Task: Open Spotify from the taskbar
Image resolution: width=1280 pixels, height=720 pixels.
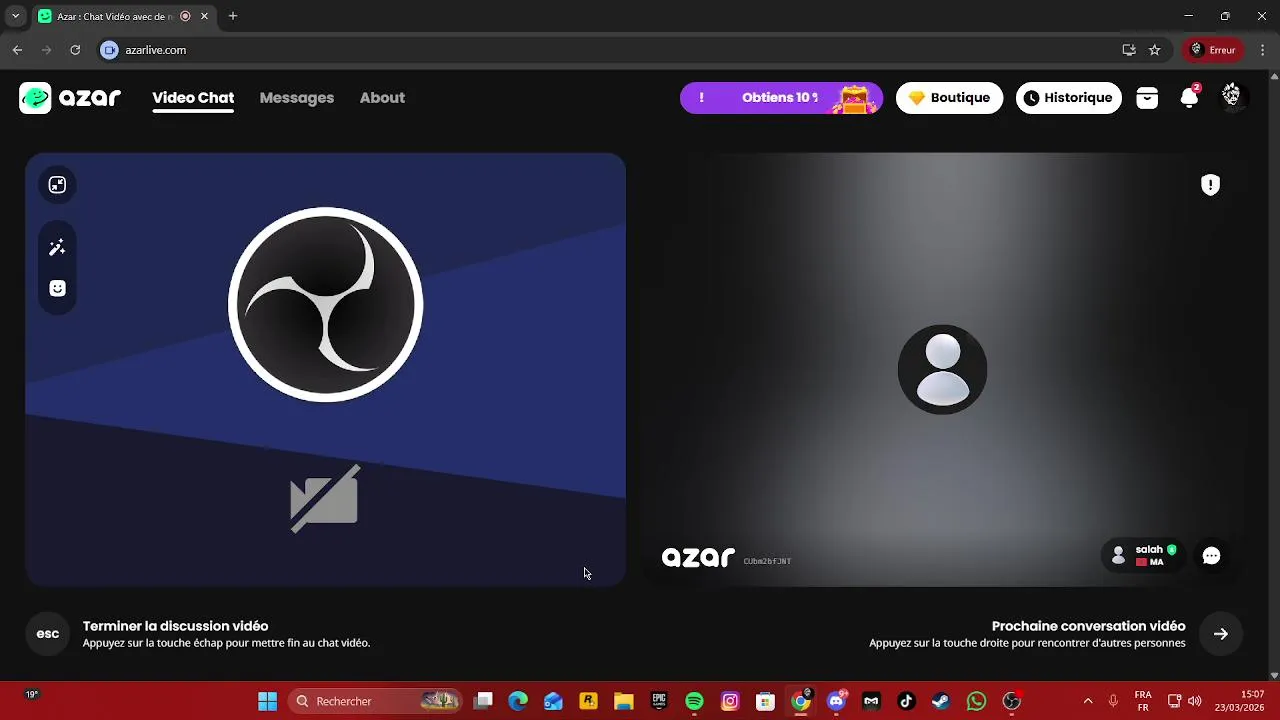Action: pyautogui.click(x=694, y=701)
